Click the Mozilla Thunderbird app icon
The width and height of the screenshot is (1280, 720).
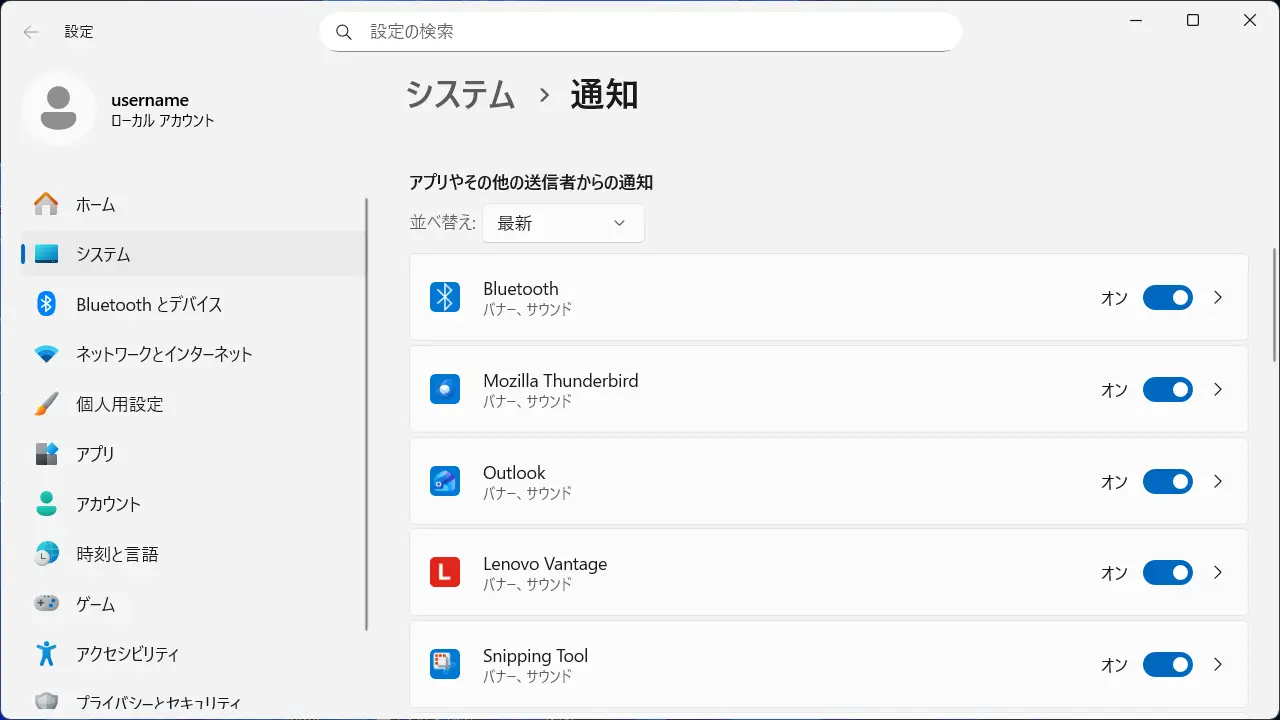[x=445, y=389]
